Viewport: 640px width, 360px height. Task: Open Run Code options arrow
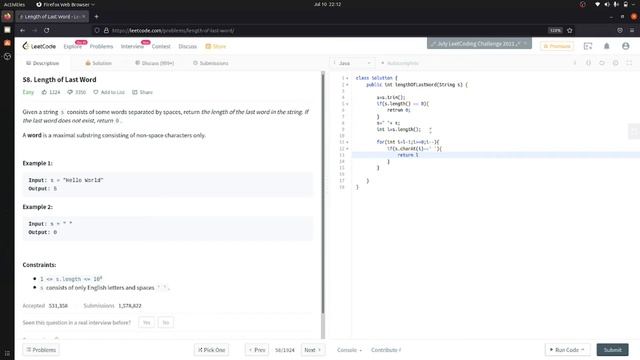tap(582, 350)
